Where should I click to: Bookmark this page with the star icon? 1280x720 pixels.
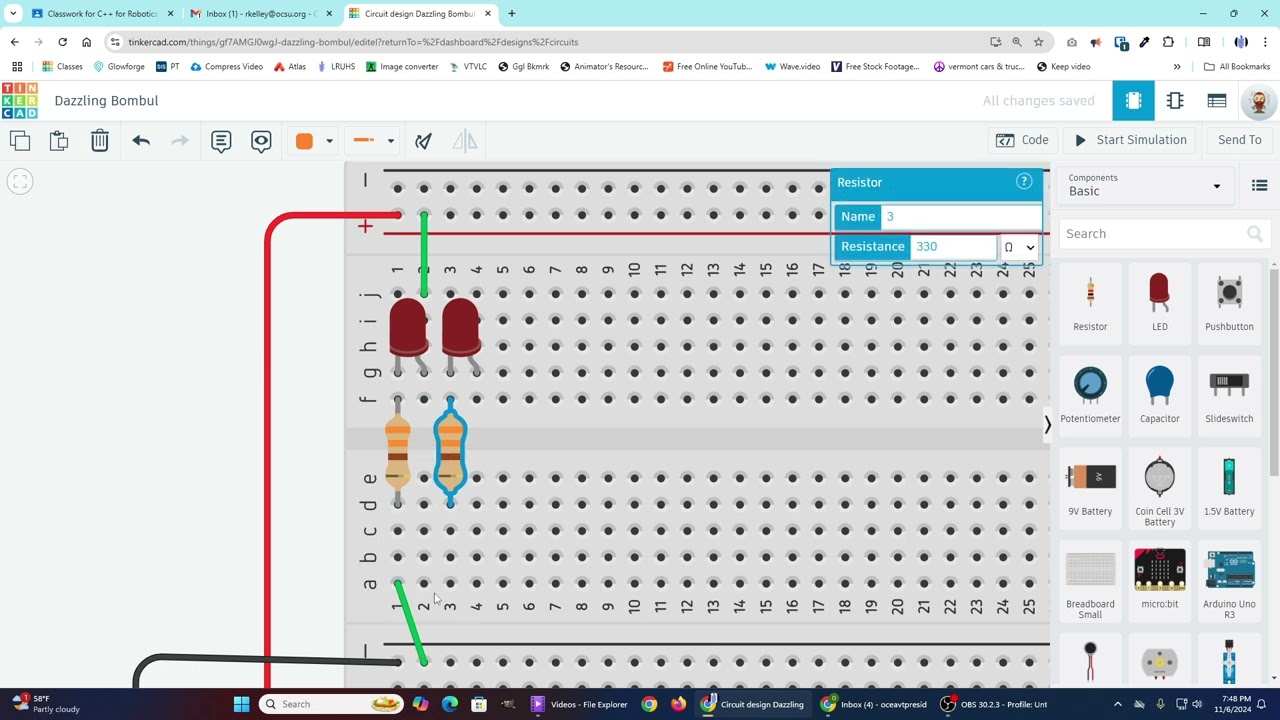pos(1039,42)
